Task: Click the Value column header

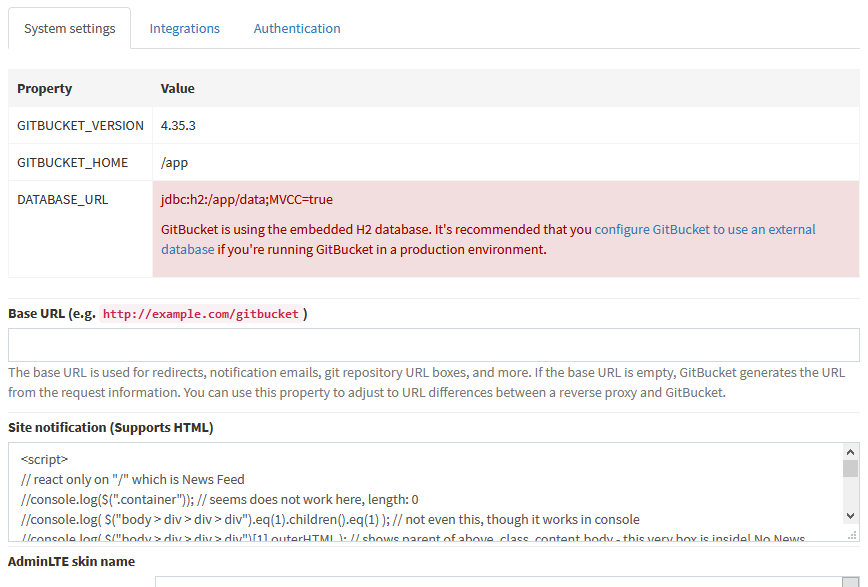Action: point(506,89)
